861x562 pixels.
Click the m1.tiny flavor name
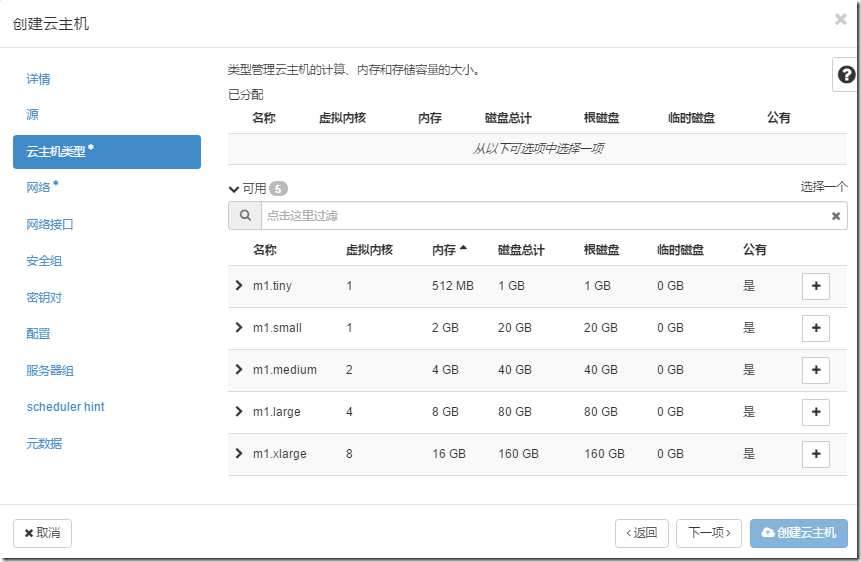click(272, 286)
